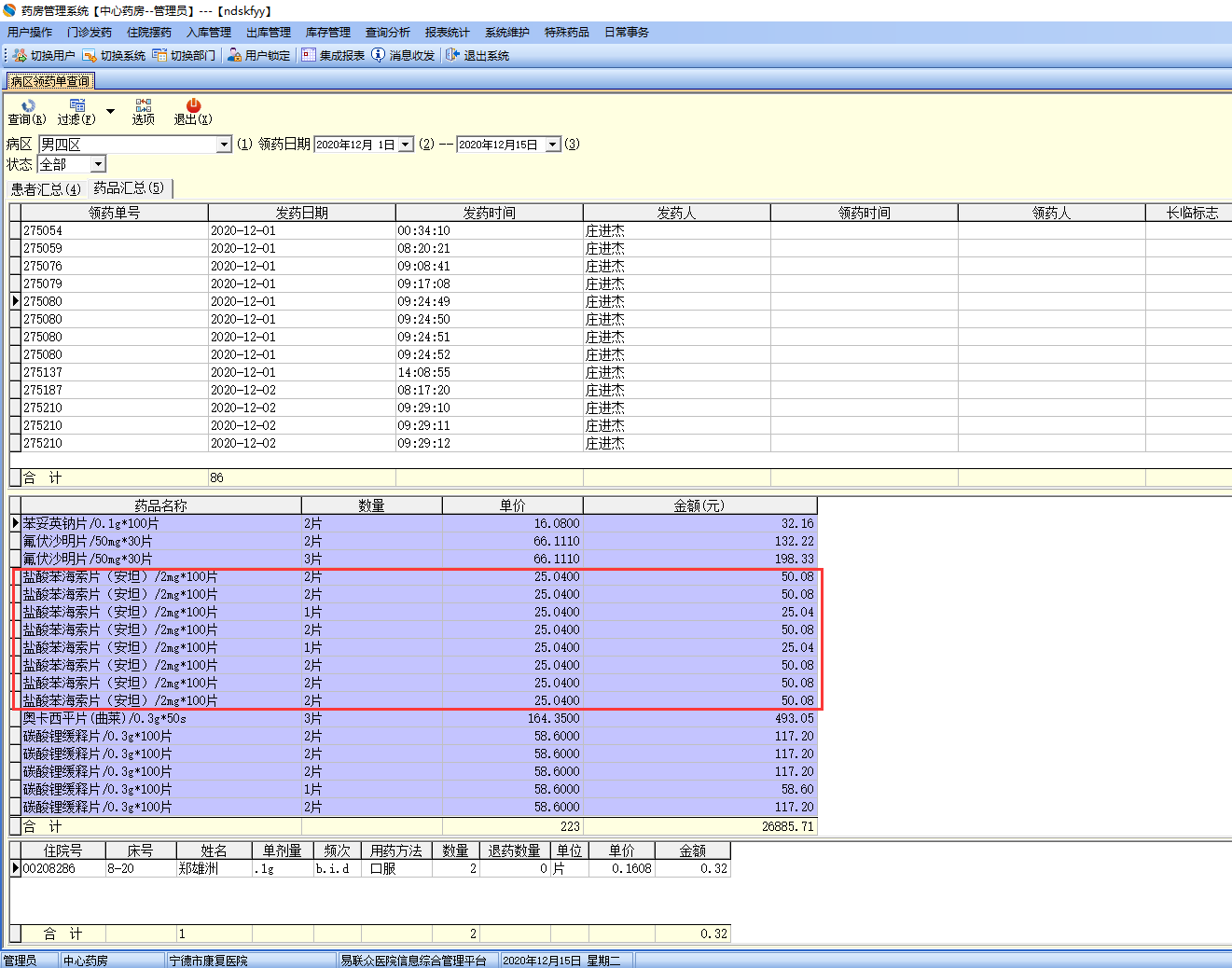This screenshot has width=1232, height=968.
Task: Open the 库存管理 menu
Action: [328, 33]
